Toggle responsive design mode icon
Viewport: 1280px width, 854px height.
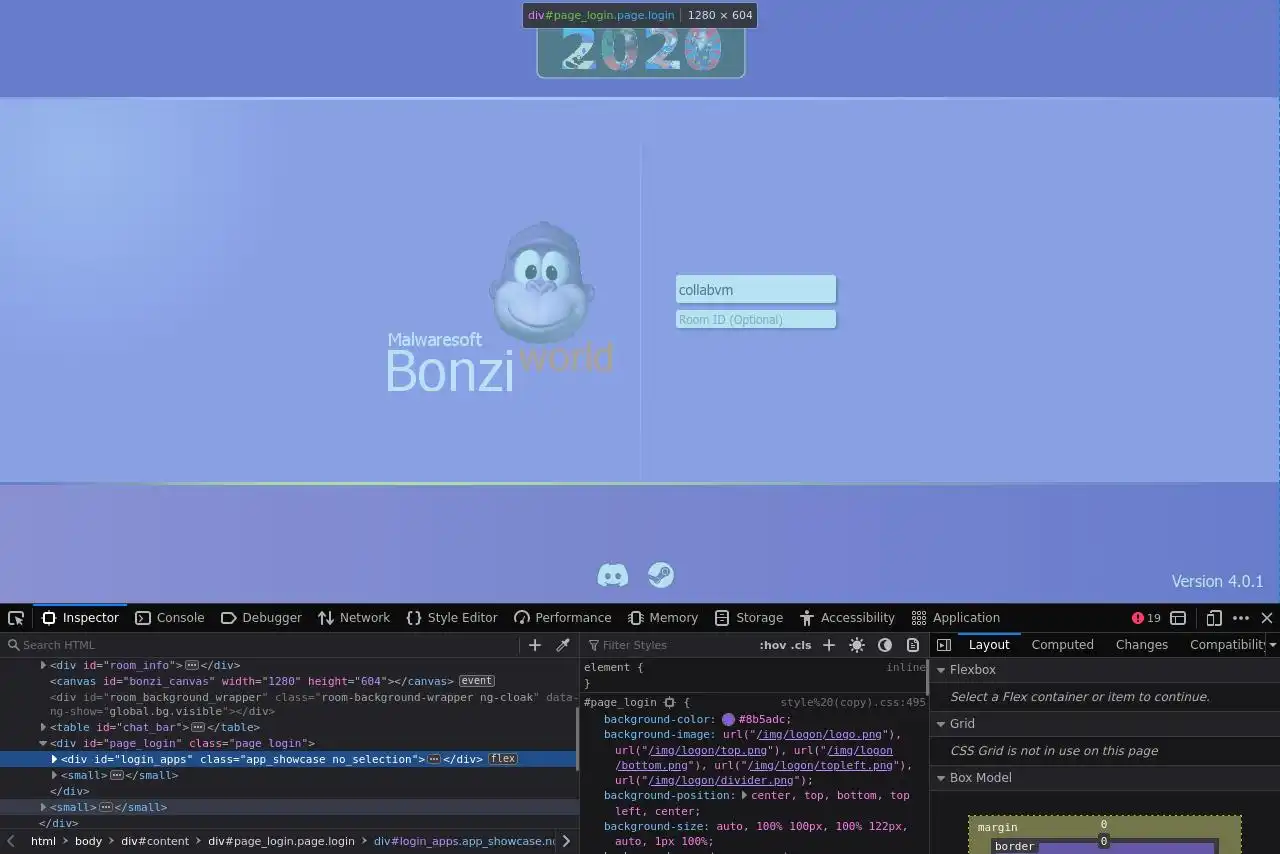(1214, 618)
